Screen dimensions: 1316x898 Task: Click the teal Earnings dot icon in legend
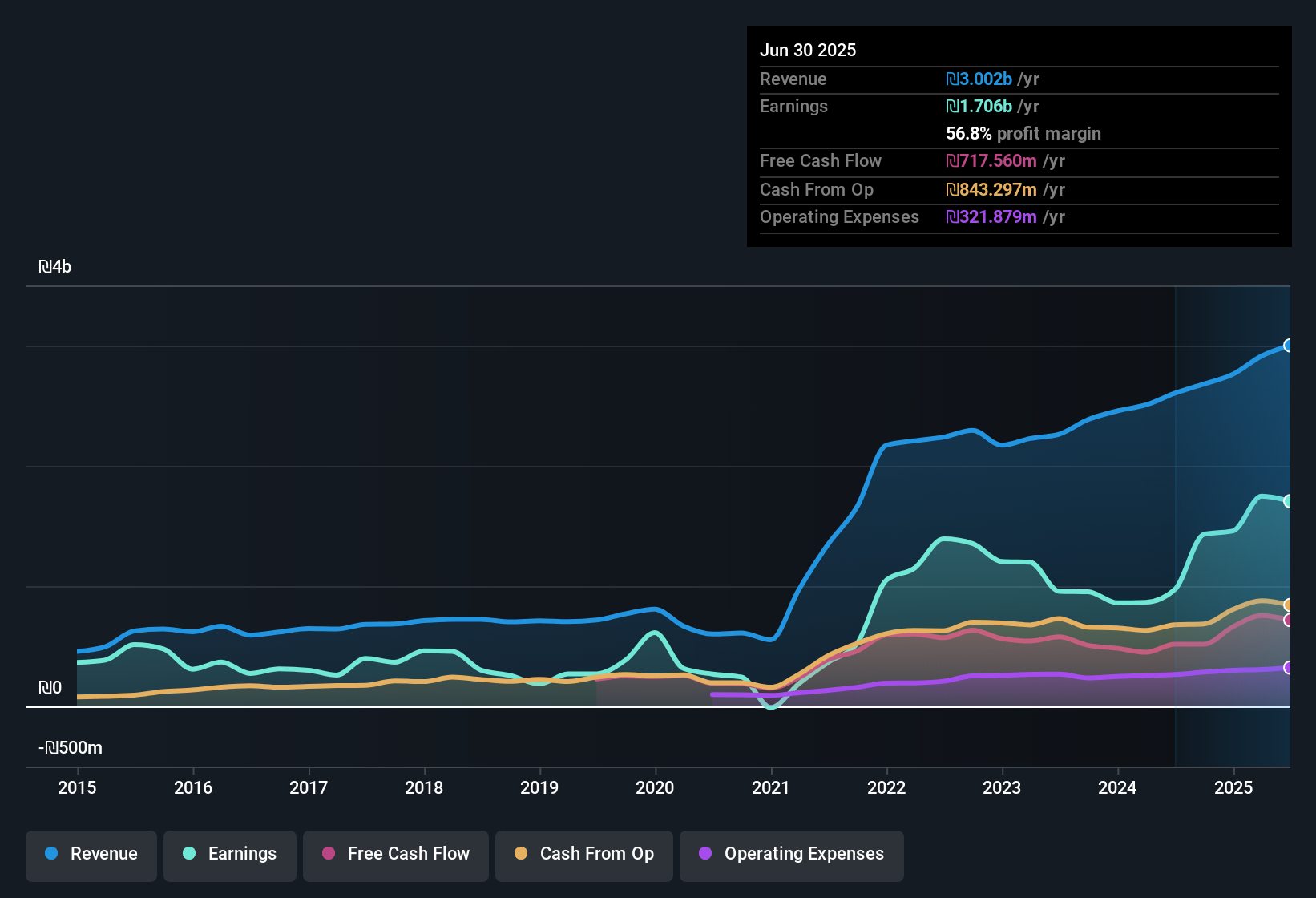(x=189, y=854)
